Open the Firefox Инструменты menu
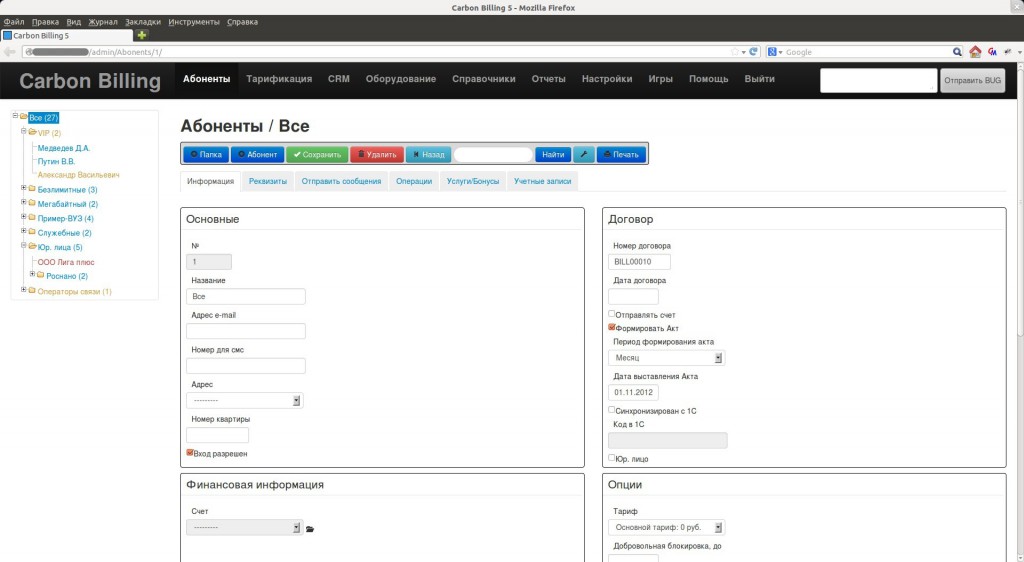The image size is (1024, 562). tap(194, 22)
